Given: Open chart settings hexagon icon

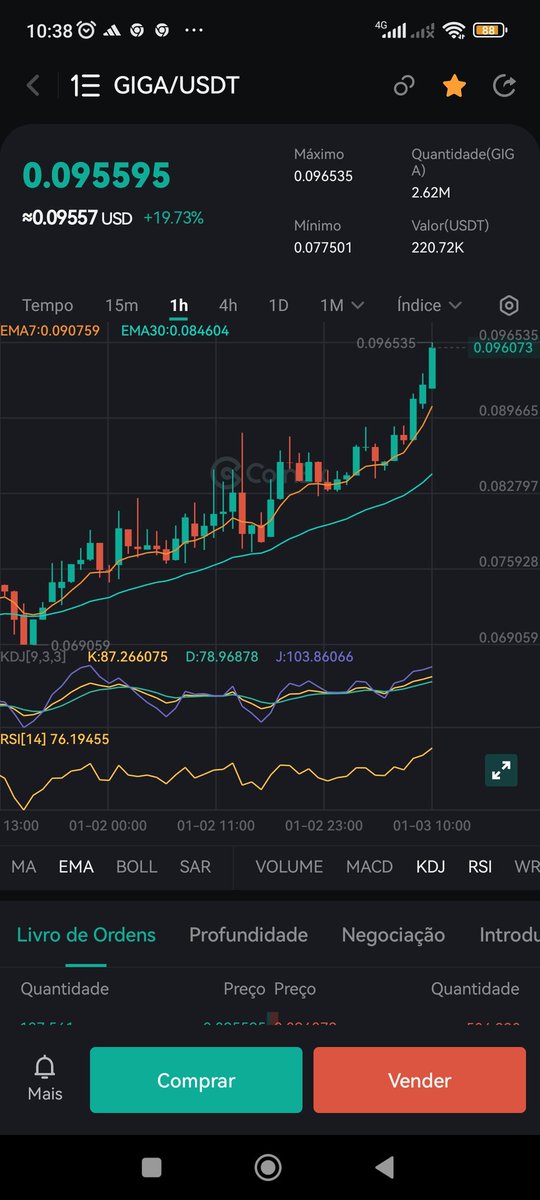Looking at the screenshot, I should [x=509, y=306].
